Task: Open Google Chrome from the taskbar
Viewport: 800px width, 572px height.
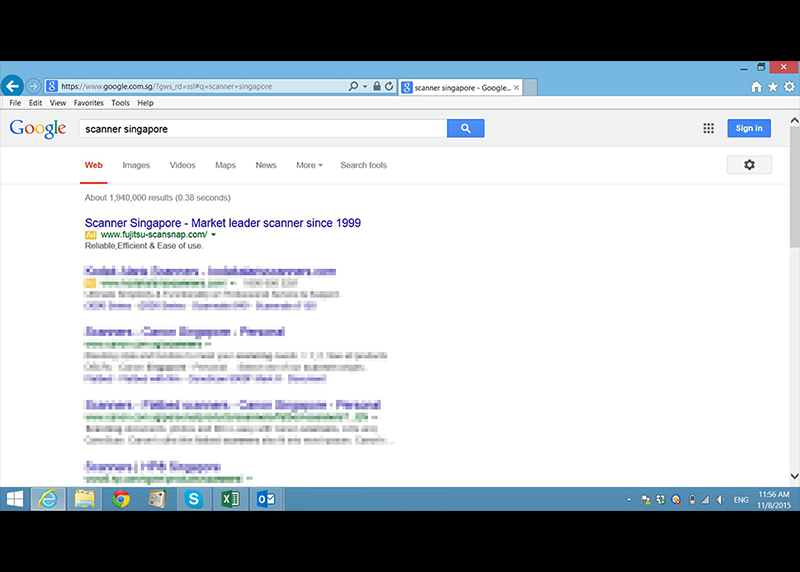Action: [121, 498]
